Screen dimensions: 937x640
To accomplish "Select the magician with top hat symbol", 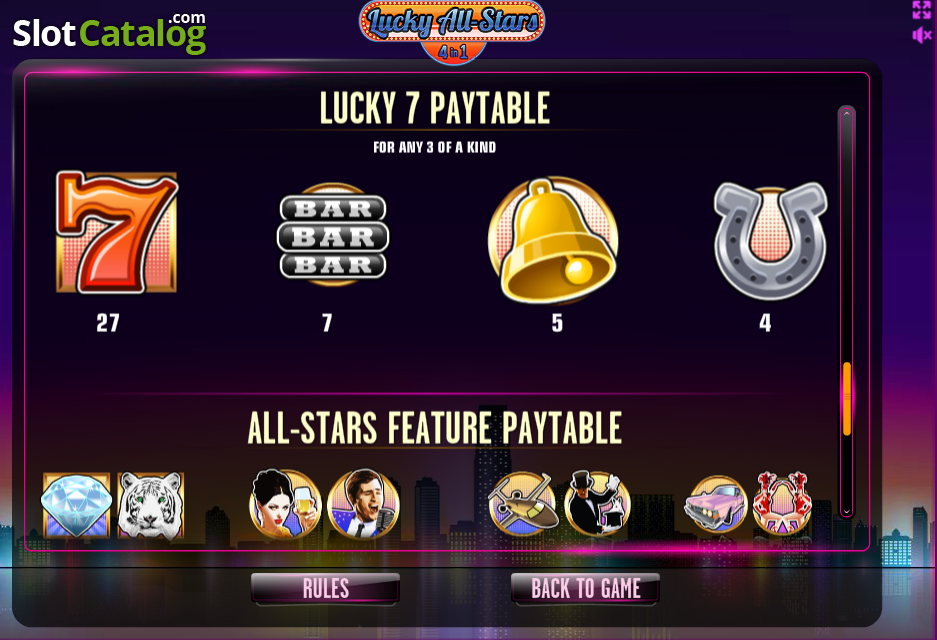I will point(597,503).
